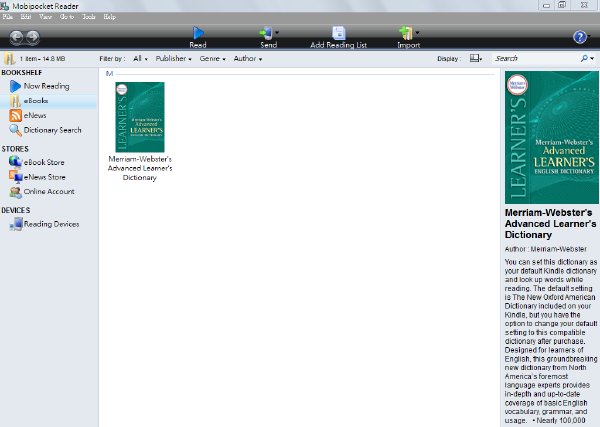Click the Add Reading List label

[339, 45]
